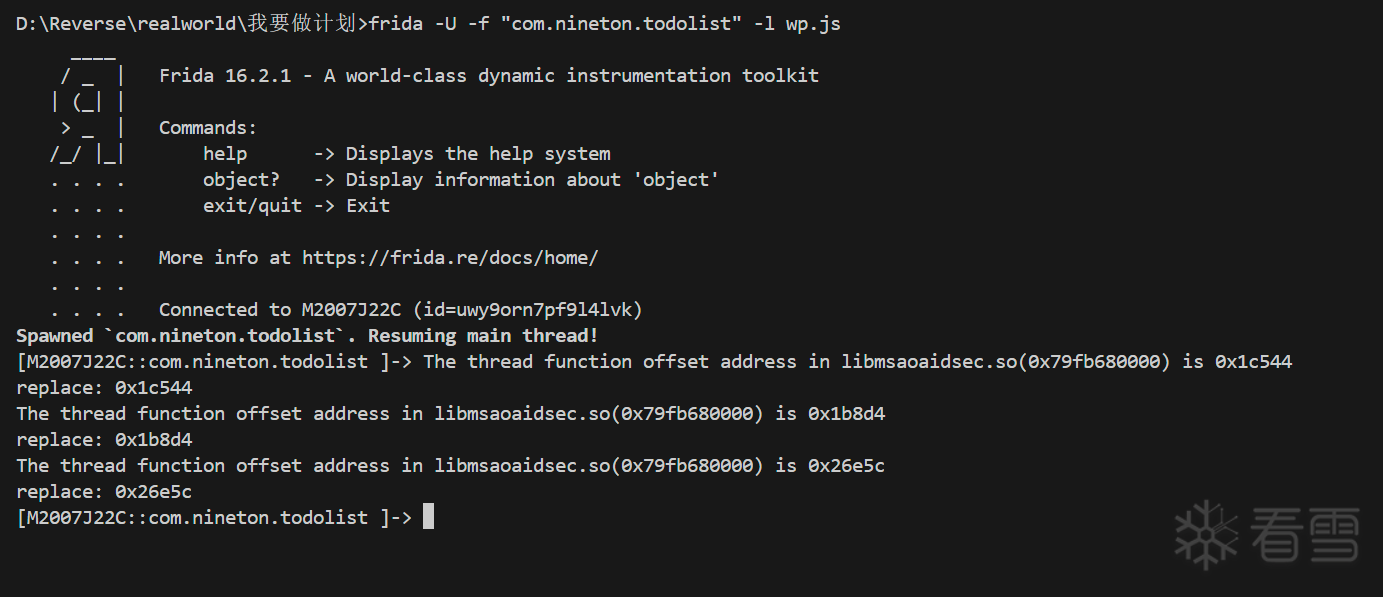
Task: Click the "replace: 0x1b8d4" output line
Action: (104, 440)
